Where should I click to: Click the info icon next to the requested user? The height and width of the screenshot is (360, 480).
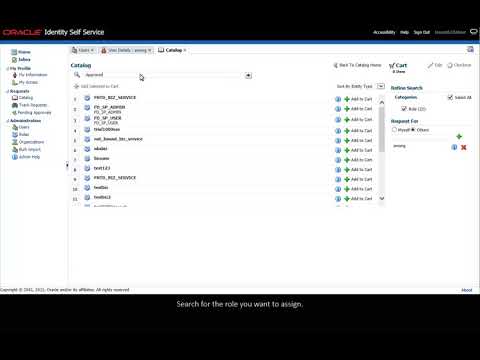click(454, 147)
